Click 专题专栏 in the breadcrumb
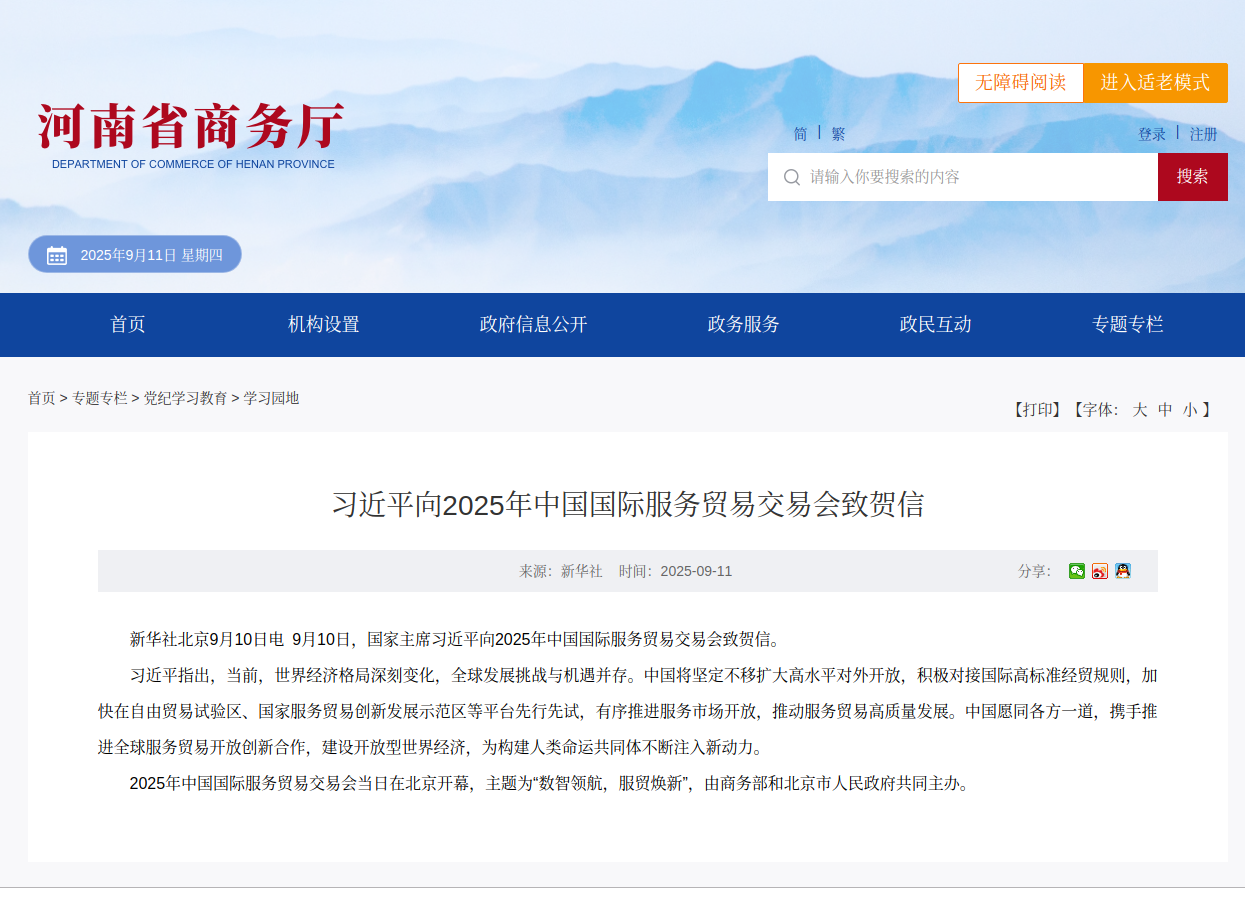The image size is (1245, 903). (x=100, y=398)
